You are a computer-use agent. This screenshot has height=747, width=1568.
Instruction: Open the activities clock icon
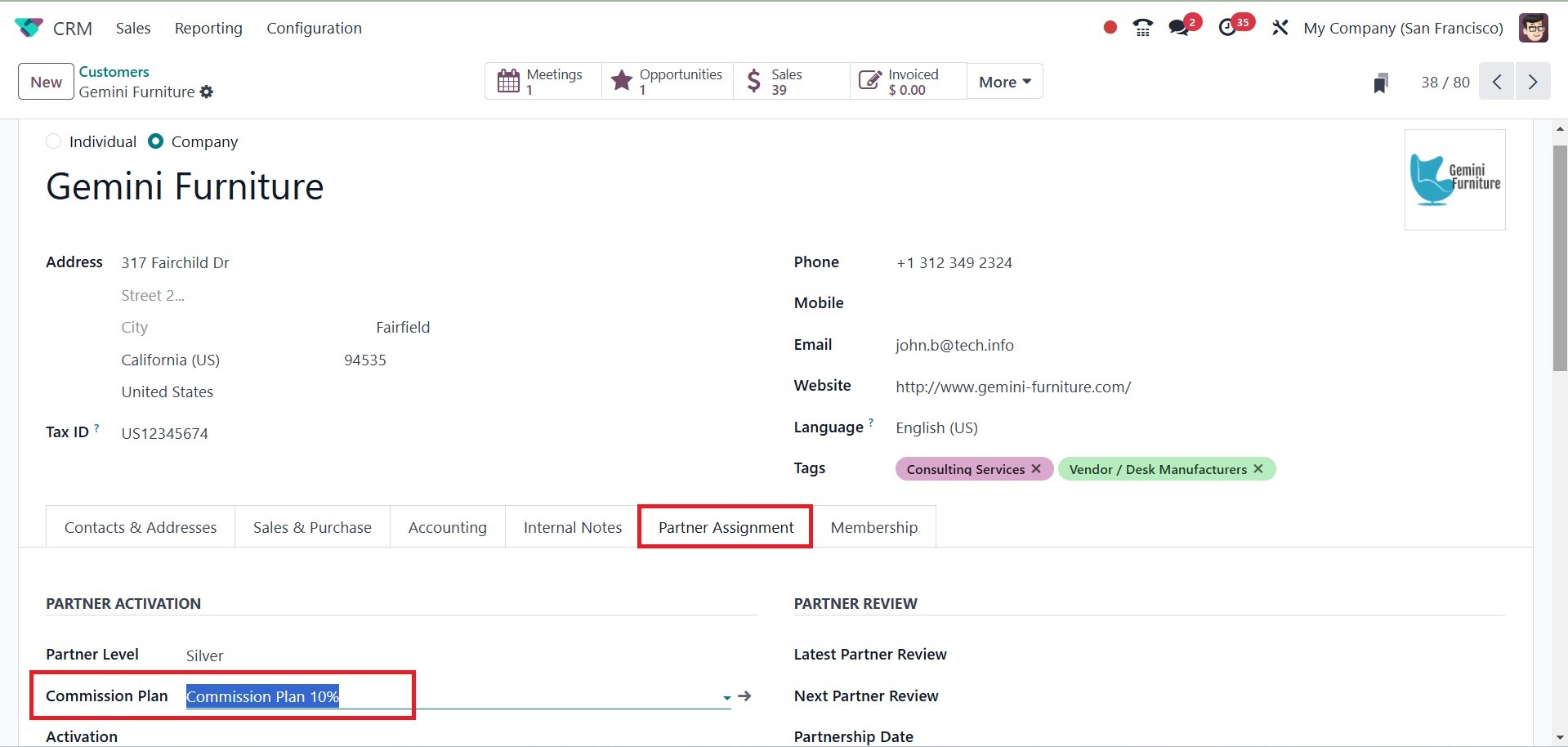tap(1227, 28)
